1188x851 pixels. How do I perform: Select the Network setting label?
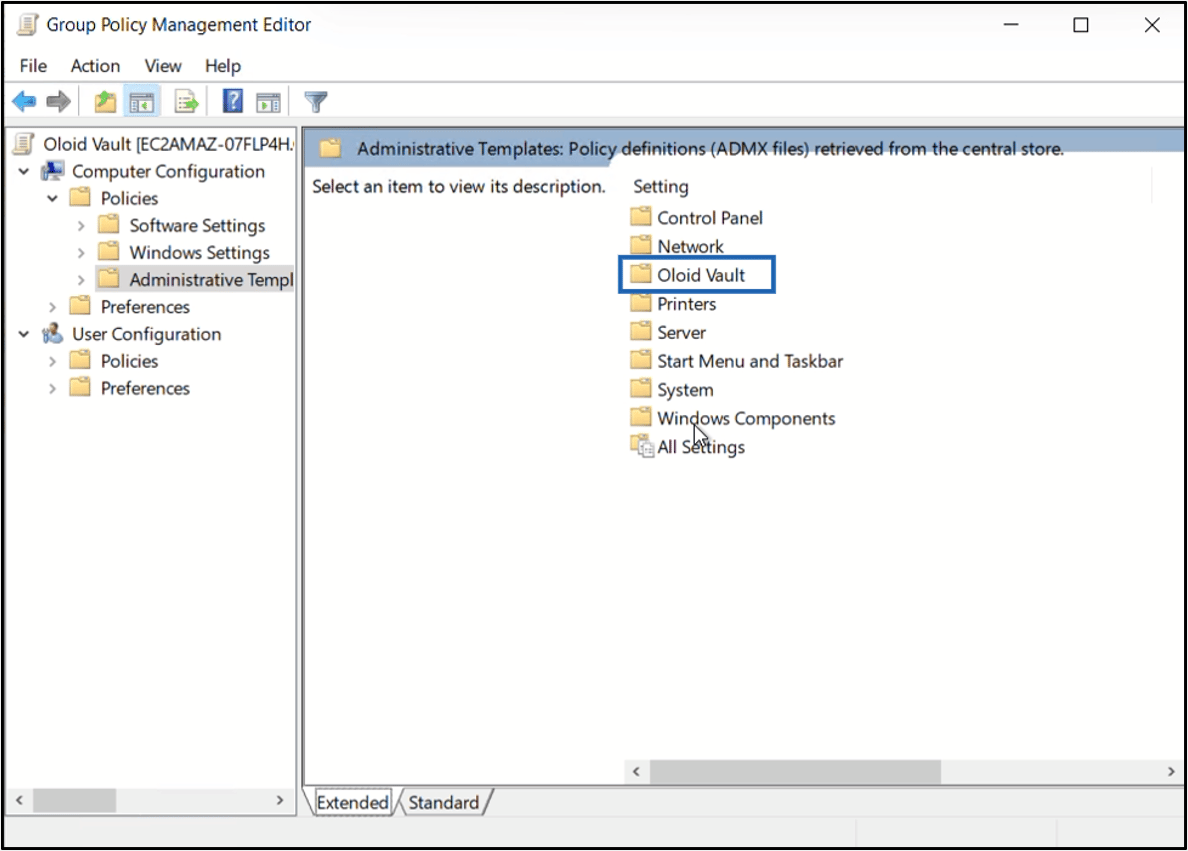690,246
